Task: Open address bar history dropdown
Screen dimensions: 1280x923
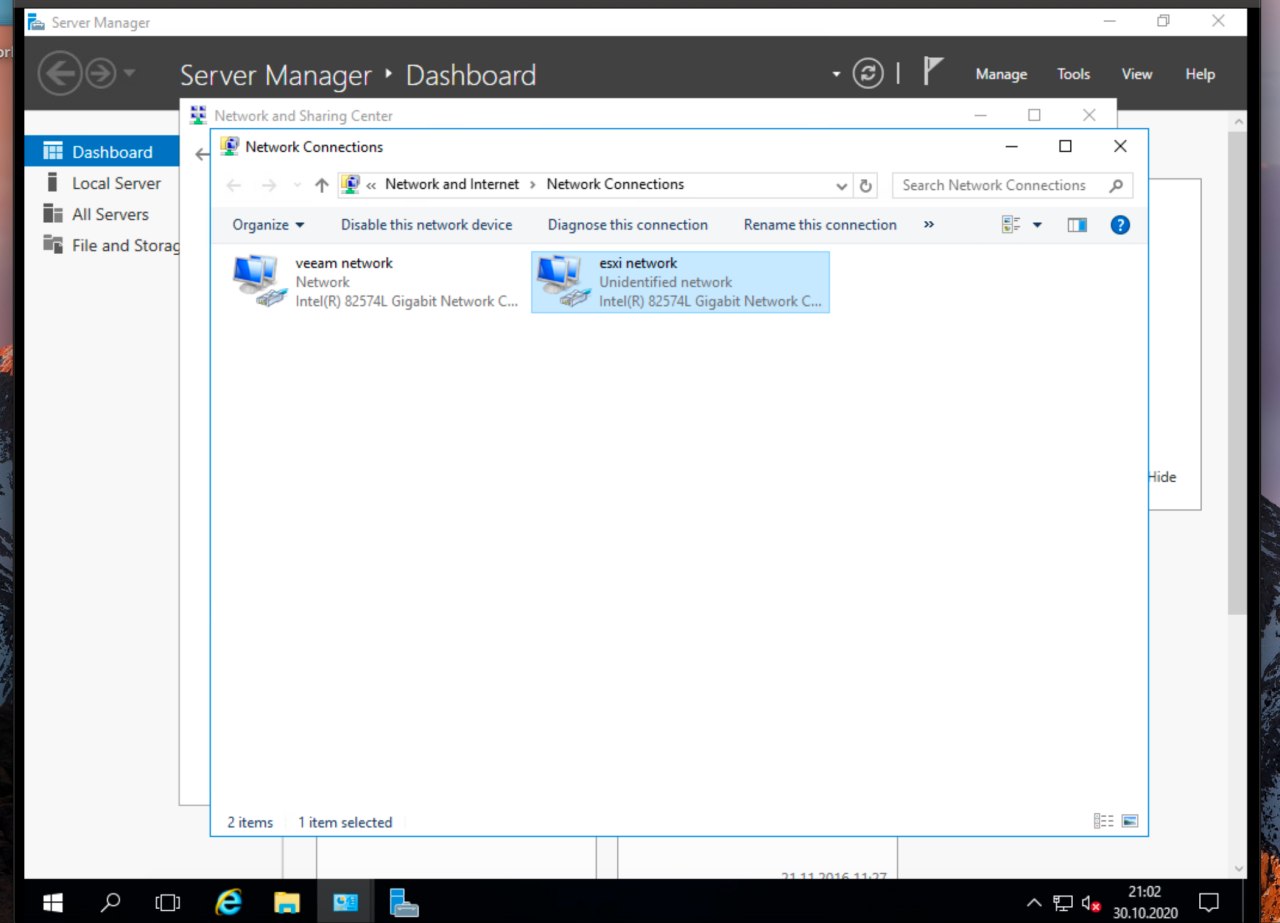Action: pyautogui.click(x=842, y=185)
